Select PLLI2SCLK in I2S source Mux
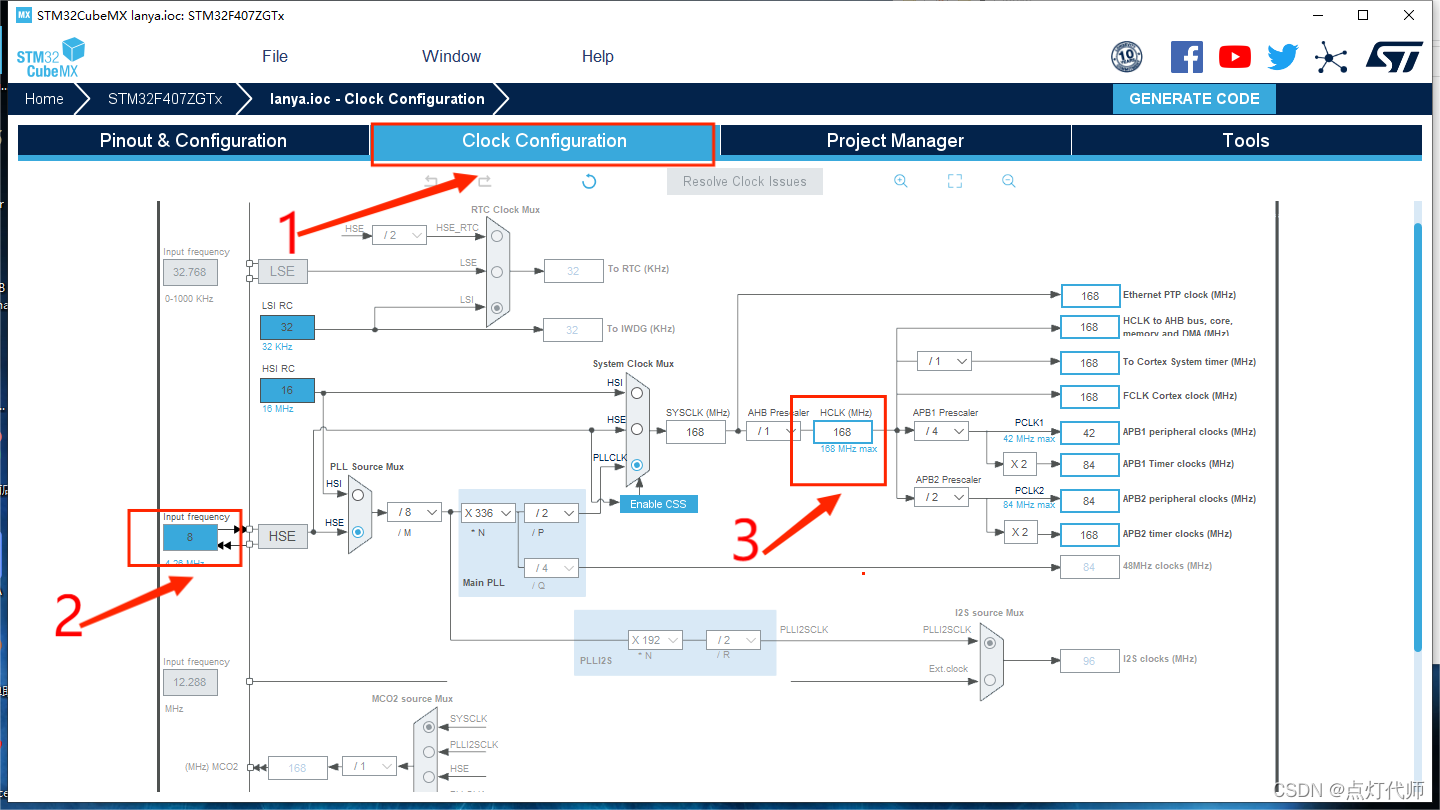Screen dimensions: 1440x810 [989, 641]
